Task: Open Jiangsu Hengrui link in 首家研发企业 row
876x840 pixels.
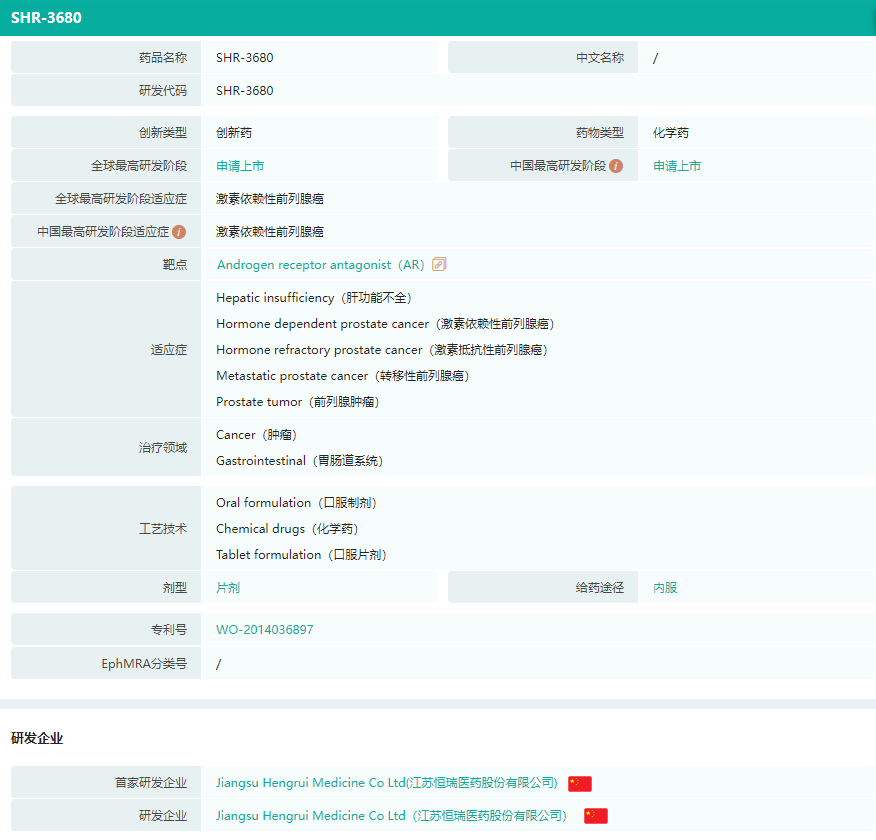Action: pyautogui.click(x=386, y=783)
